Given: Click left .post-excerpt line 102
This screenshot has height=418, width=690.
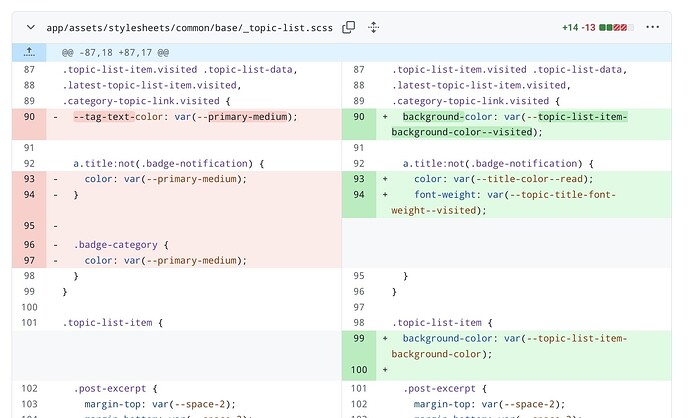Looking at the screenshot, I should pos(115,389).
